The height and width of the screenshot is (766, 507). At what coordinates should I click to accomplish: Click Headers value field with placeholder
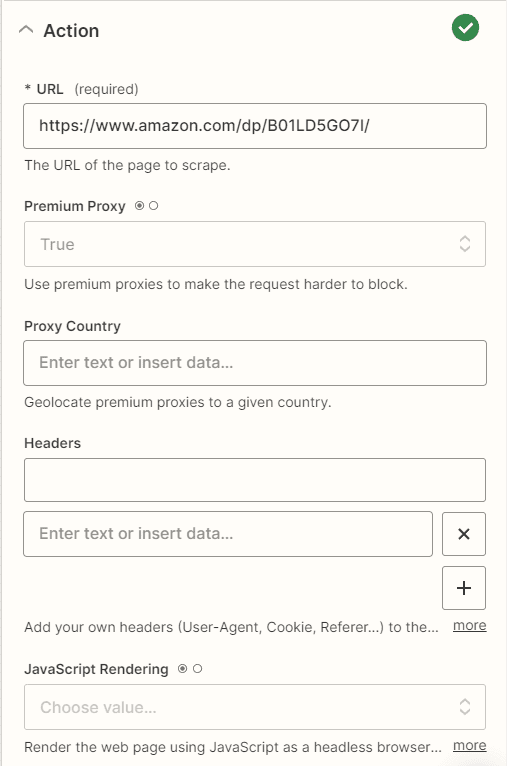[228, 534]
